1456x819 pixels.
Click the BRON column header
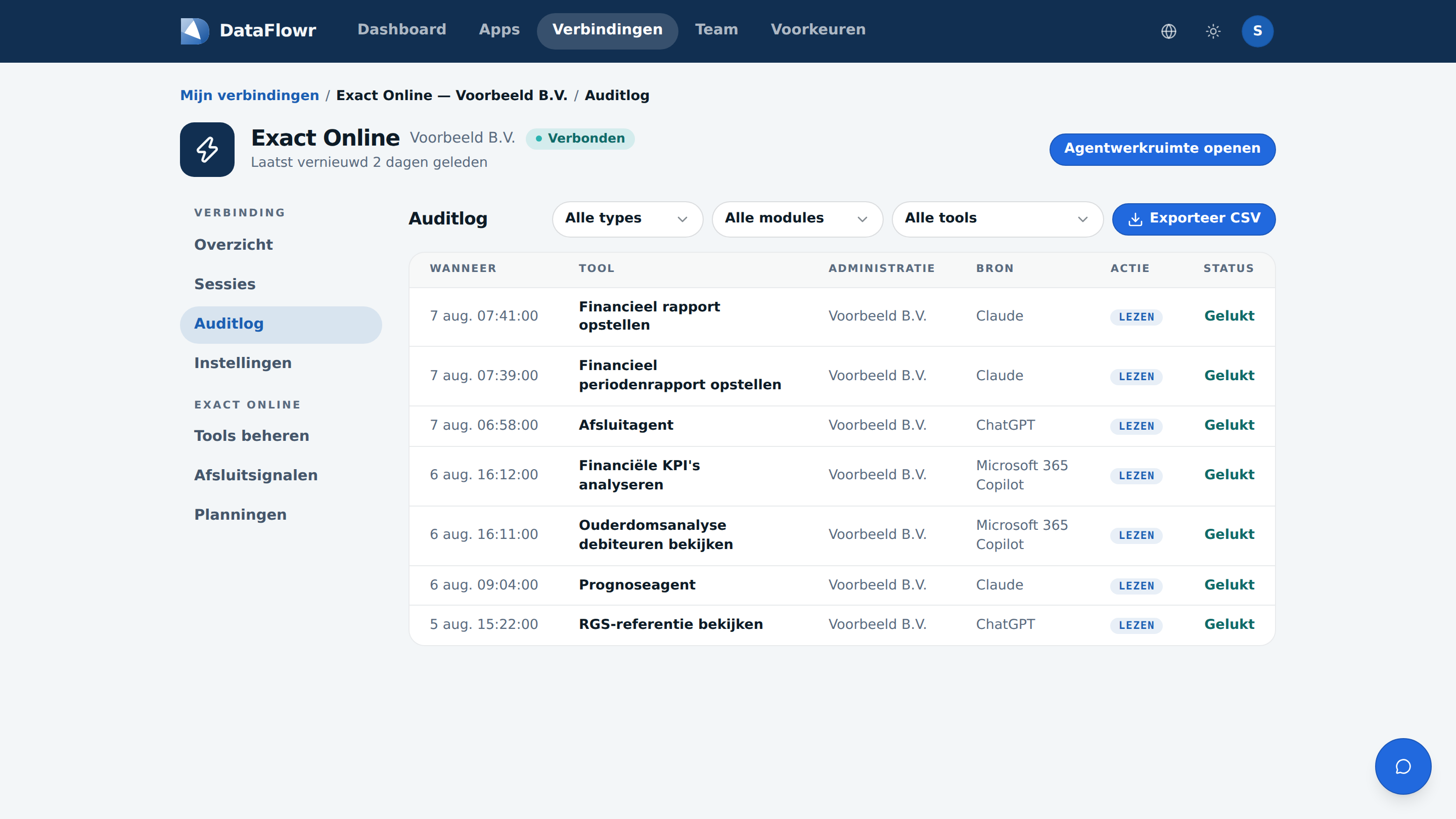coord(995,268)
